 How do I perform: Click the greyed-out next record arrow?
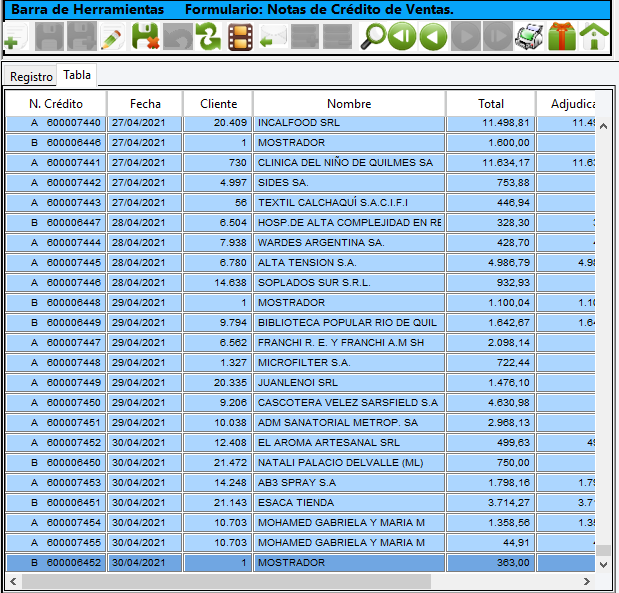(x=466, y=37)
